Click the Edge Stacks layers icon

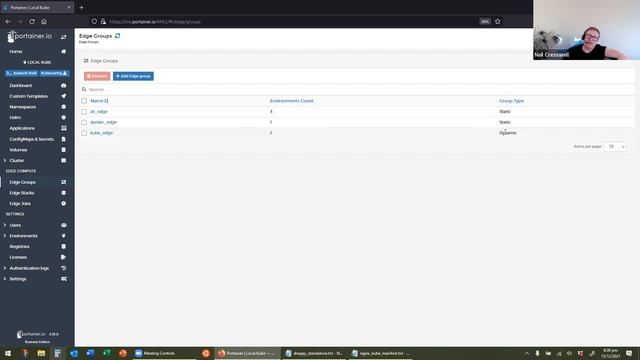click(64, 193)
